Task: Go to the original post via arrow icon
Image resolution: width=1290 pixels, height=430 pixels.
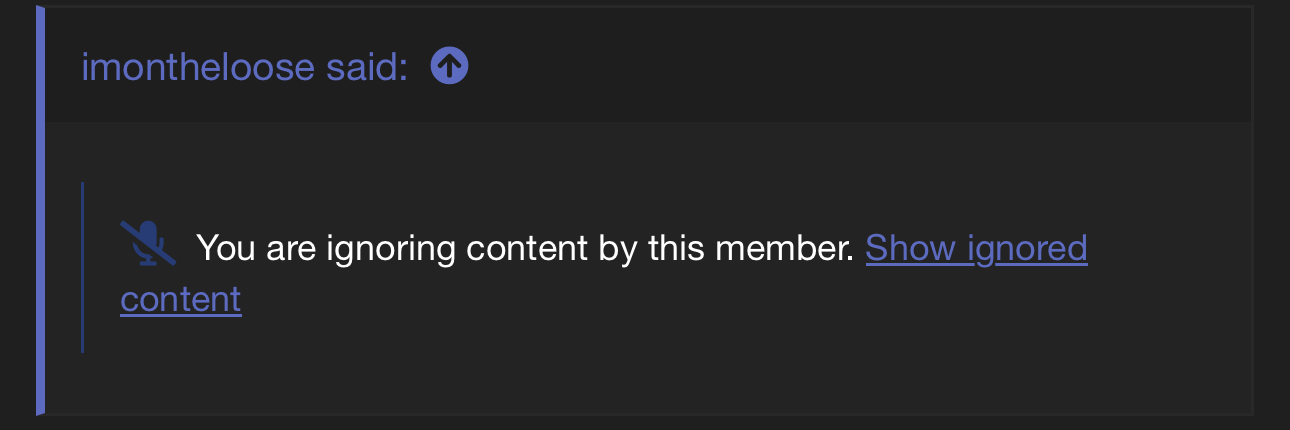Action: tap(449, 67)
